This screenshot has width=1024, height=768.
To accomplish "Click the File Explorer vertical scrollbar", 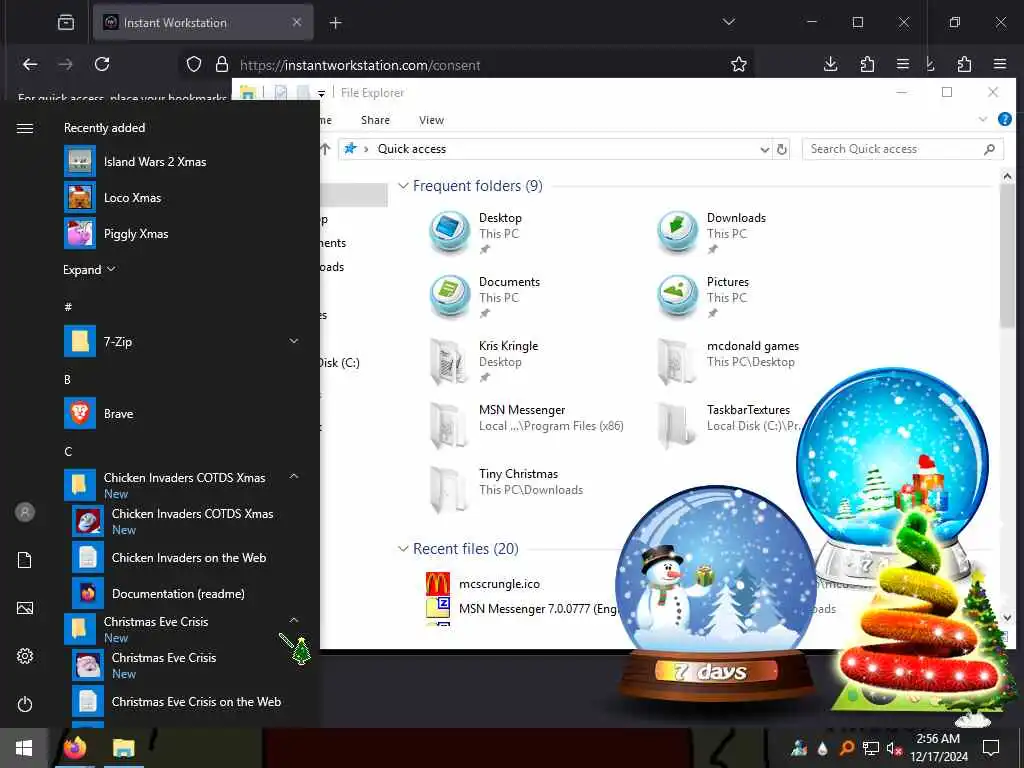I will 1007,255.
